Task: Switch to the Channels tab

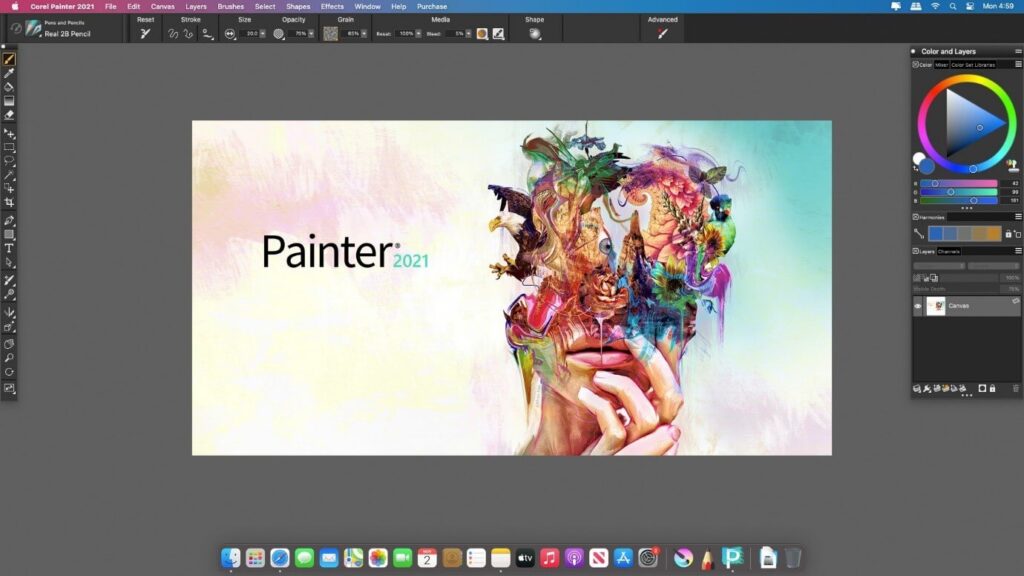Action: pos(949,251)
